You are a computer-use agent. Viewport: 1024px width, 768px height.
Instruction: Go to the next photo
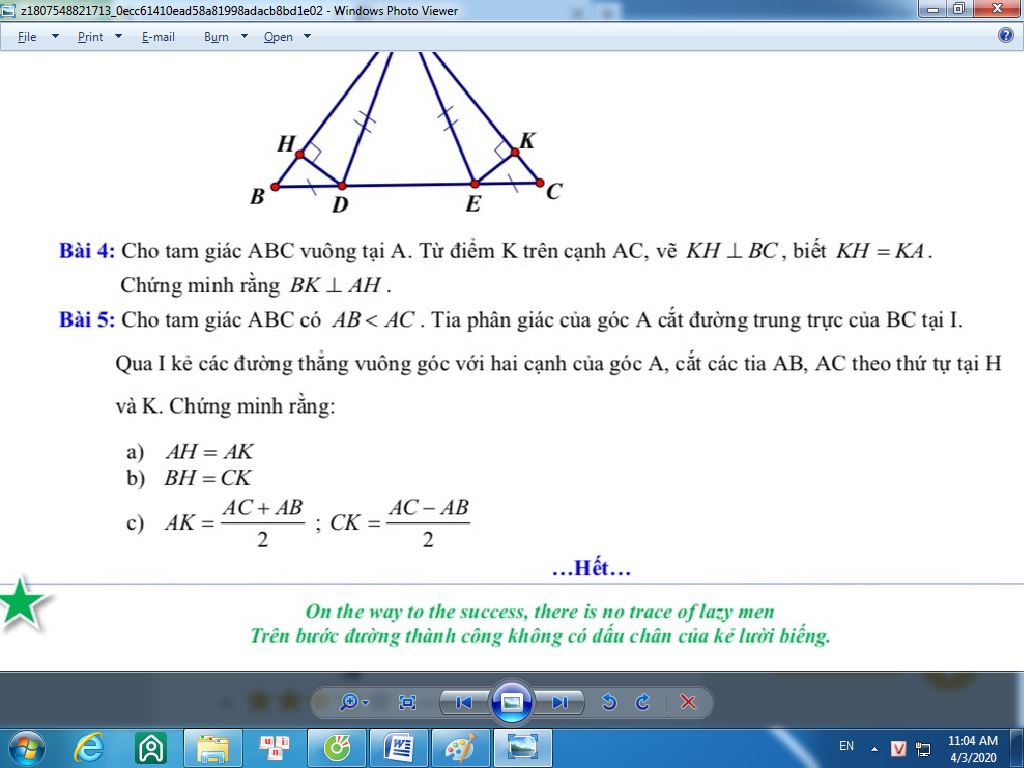click(x=559, y=702)
